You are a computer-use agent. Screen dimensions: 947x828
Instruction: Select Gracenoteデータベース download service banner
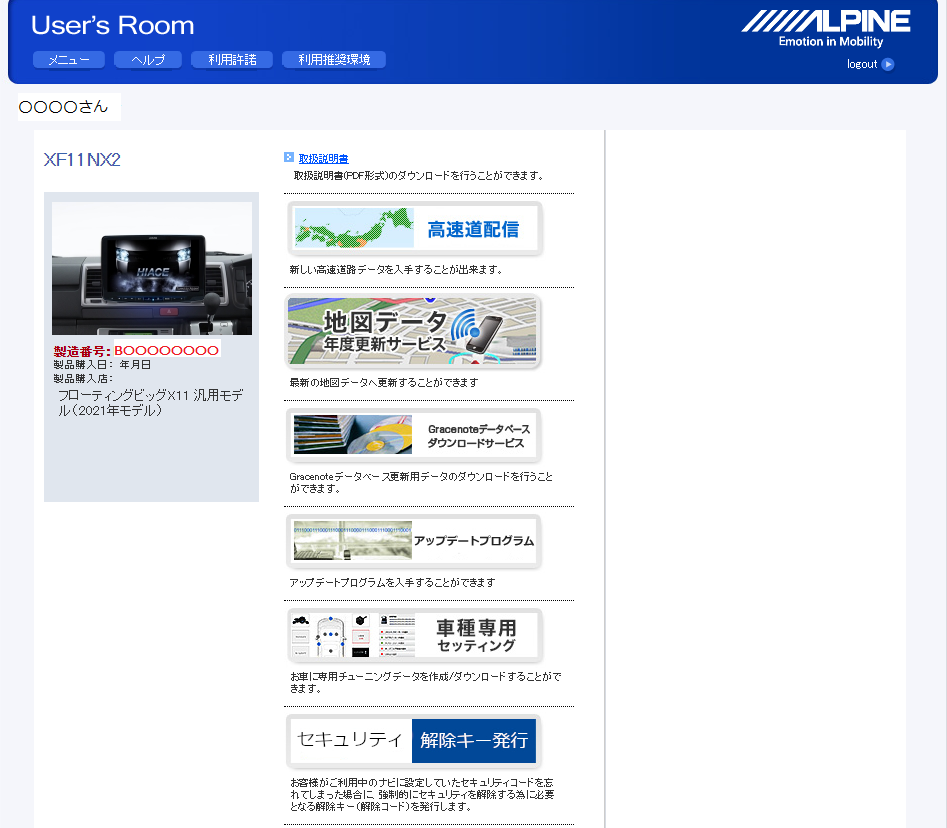[x=414, y=435]
